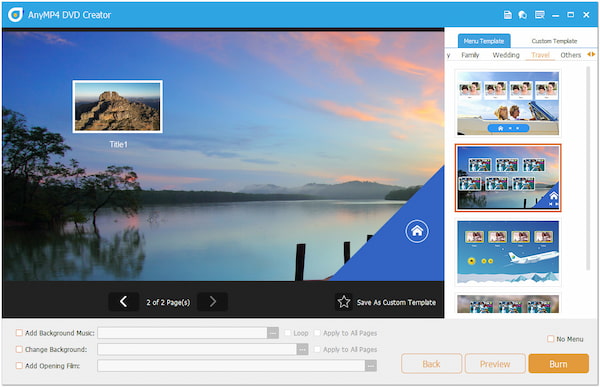Enable Add Opening Film checkbox

point(19,366)
